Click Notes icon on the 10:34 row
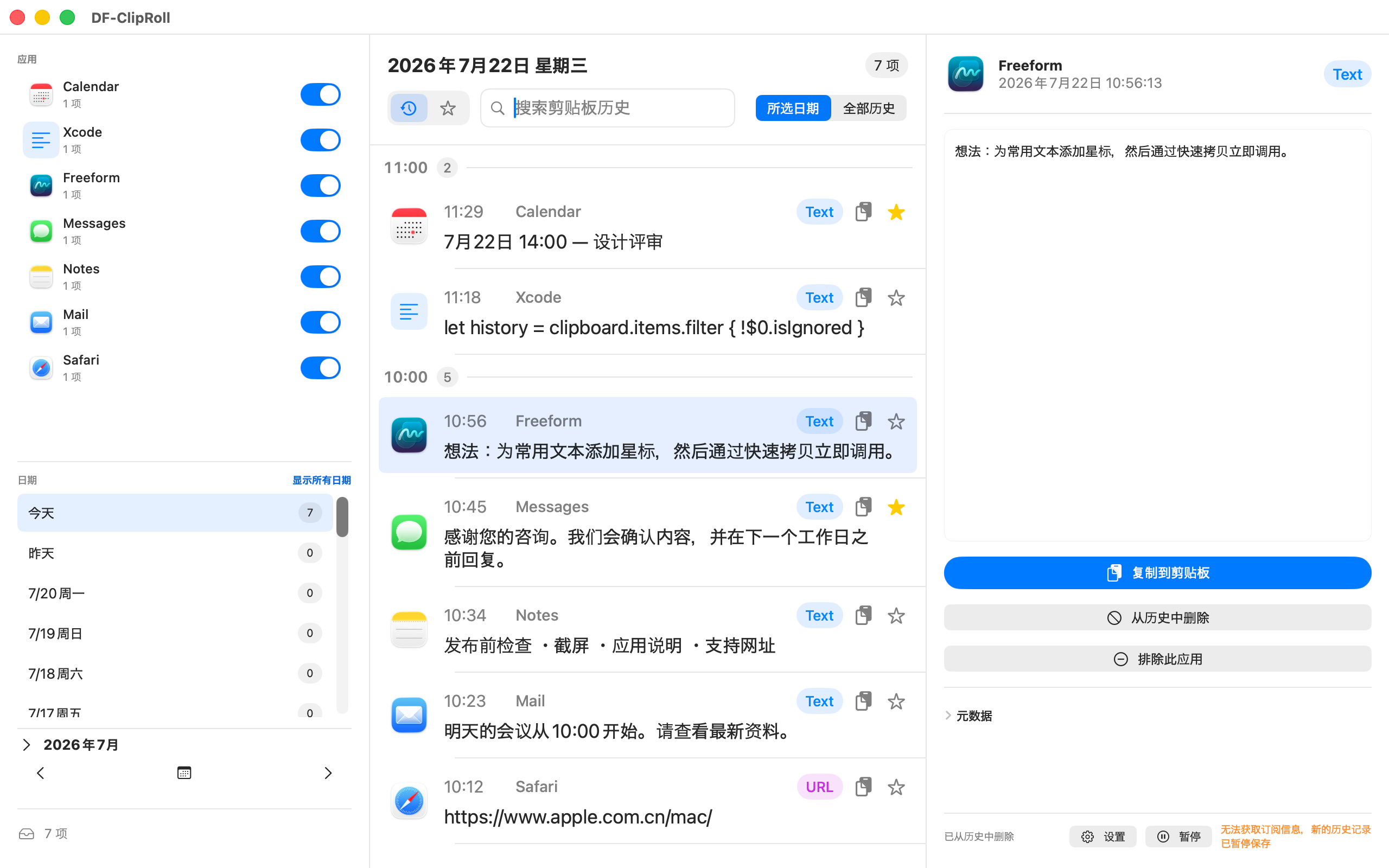The image size is (1389, 868). pyautogui.click(x=409, y=629)
